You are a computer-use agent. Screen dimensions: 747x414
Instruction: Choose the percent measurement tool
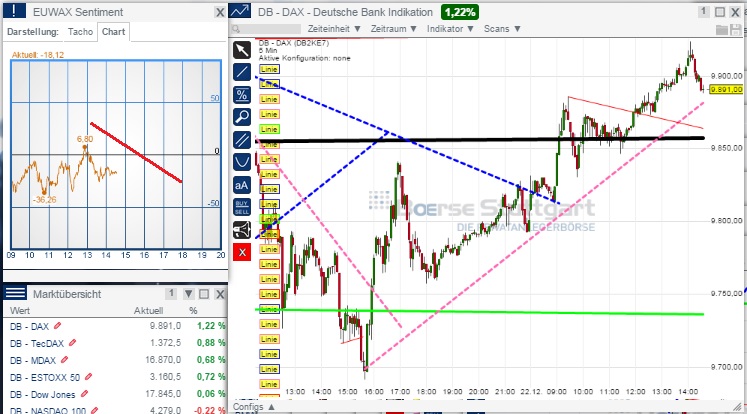click(x=241, y=95)
